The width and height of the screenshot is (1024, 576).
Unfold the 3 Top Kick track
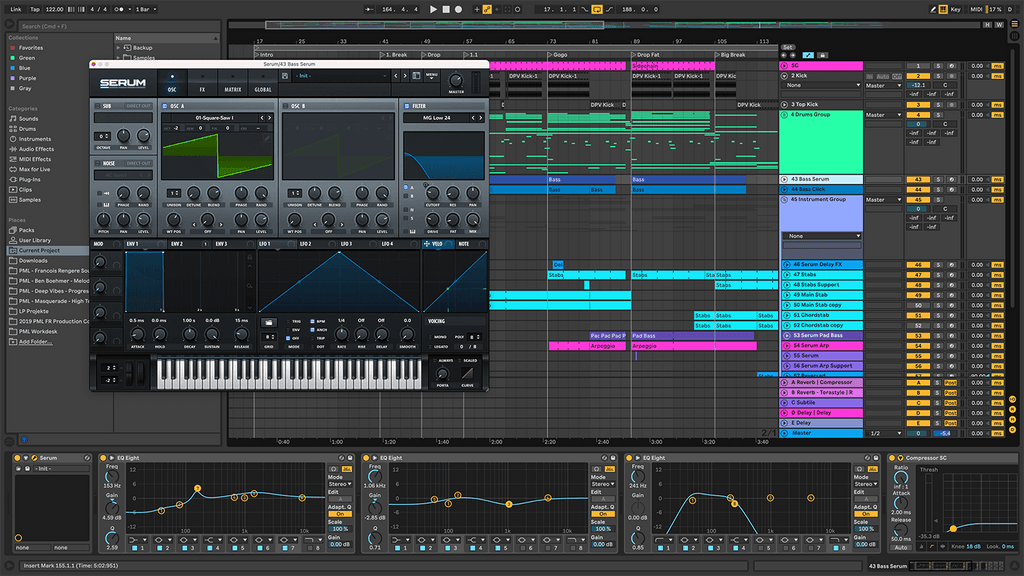tap(784, 104)
